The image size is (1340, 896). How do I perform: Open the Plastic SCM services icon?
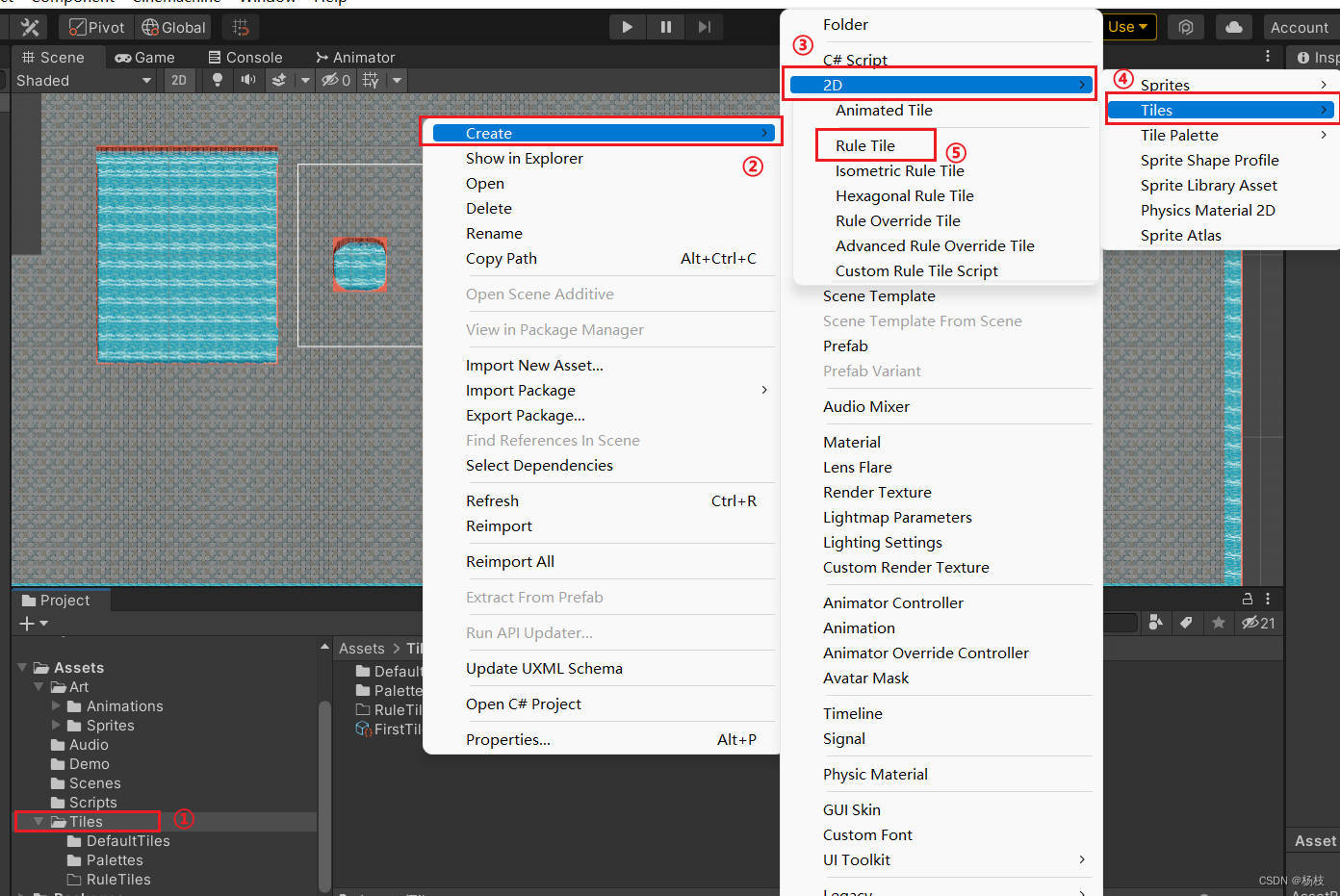coord(1186,27)
